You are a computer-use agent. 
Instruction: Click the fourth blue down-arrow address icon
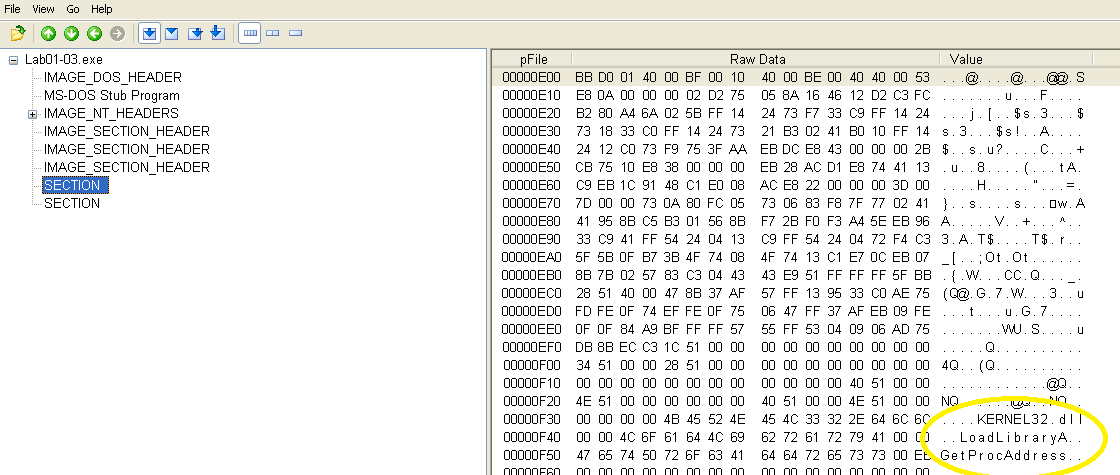tap(217, 34)
